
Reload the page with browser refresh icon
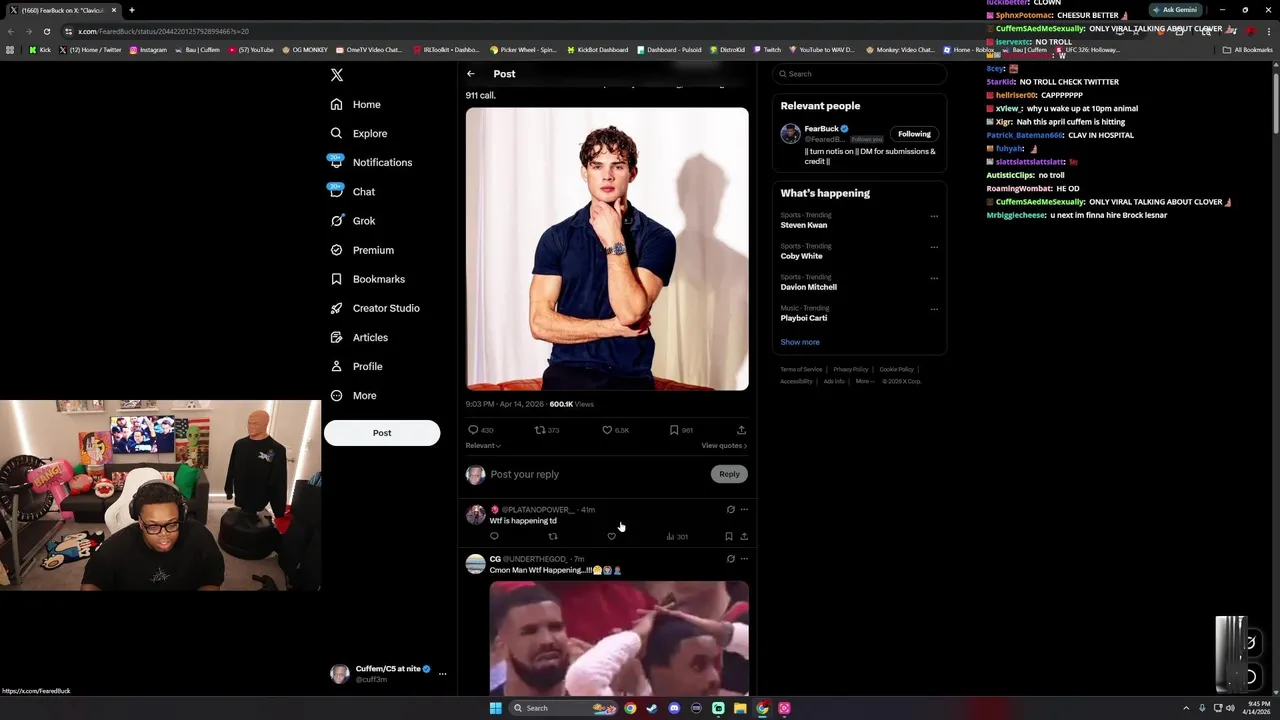[x=46, y=31]
